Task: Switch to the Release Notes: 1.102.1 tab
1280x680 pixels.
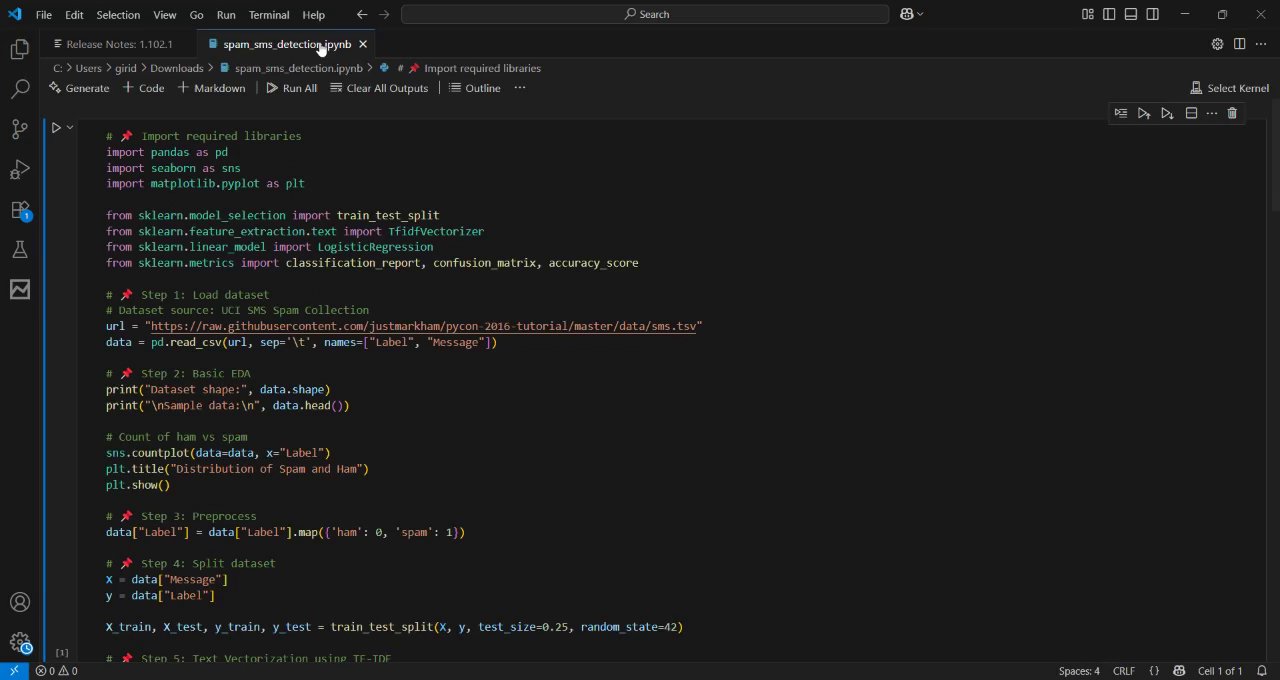Action: [119, 44]
